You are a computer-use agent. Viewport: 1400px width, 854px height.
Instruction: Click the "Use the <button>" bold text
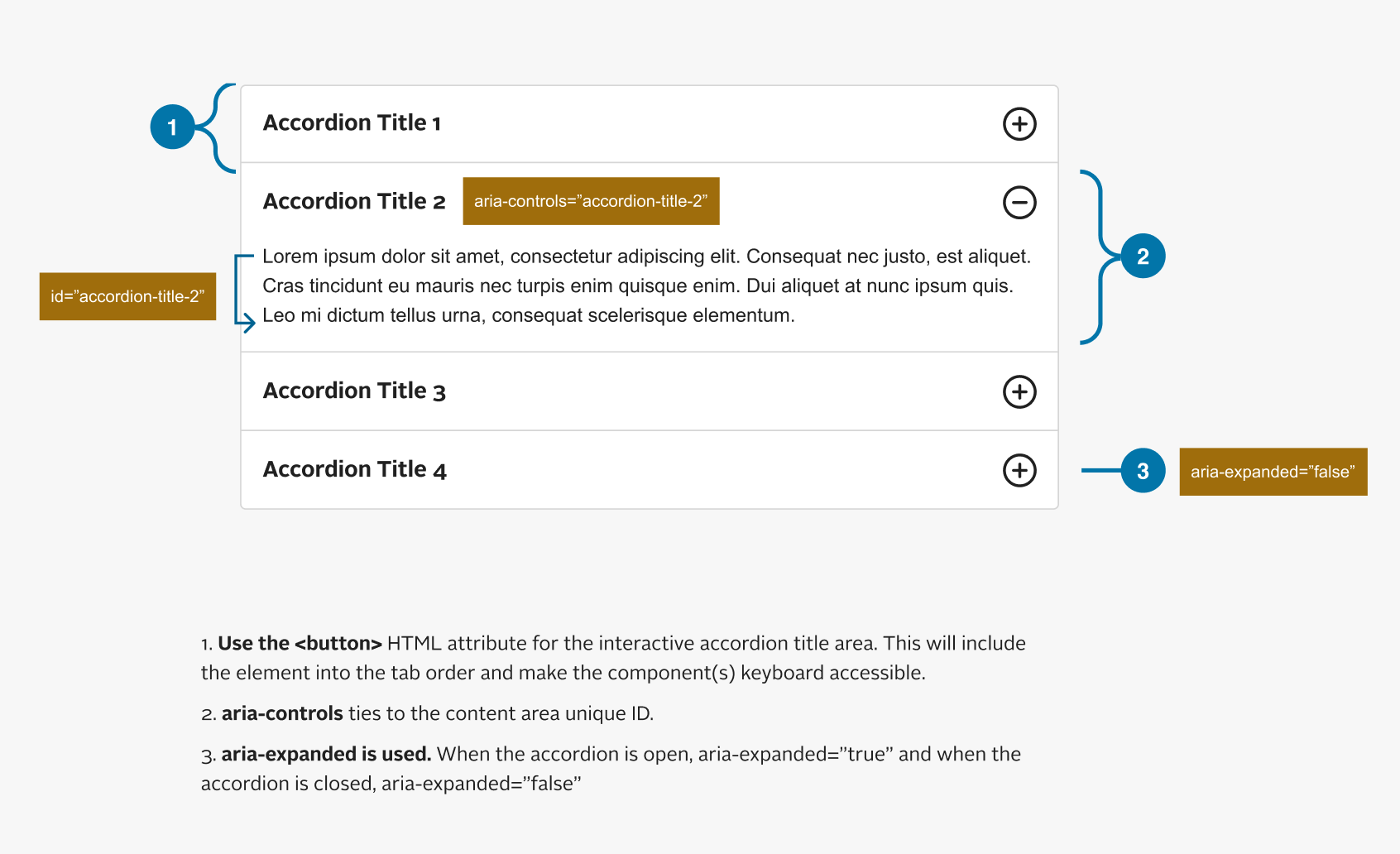[x=300, y=643]
